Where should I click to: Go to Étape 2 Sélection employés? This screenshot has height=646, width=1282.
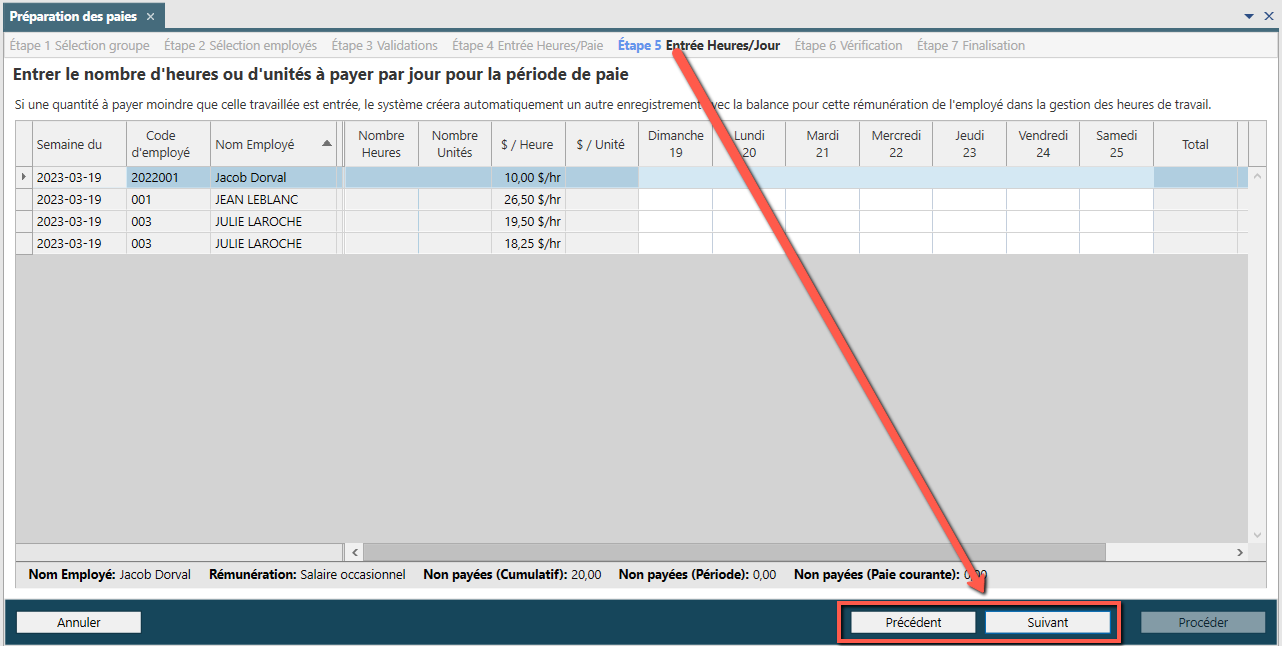coord(240,45)
